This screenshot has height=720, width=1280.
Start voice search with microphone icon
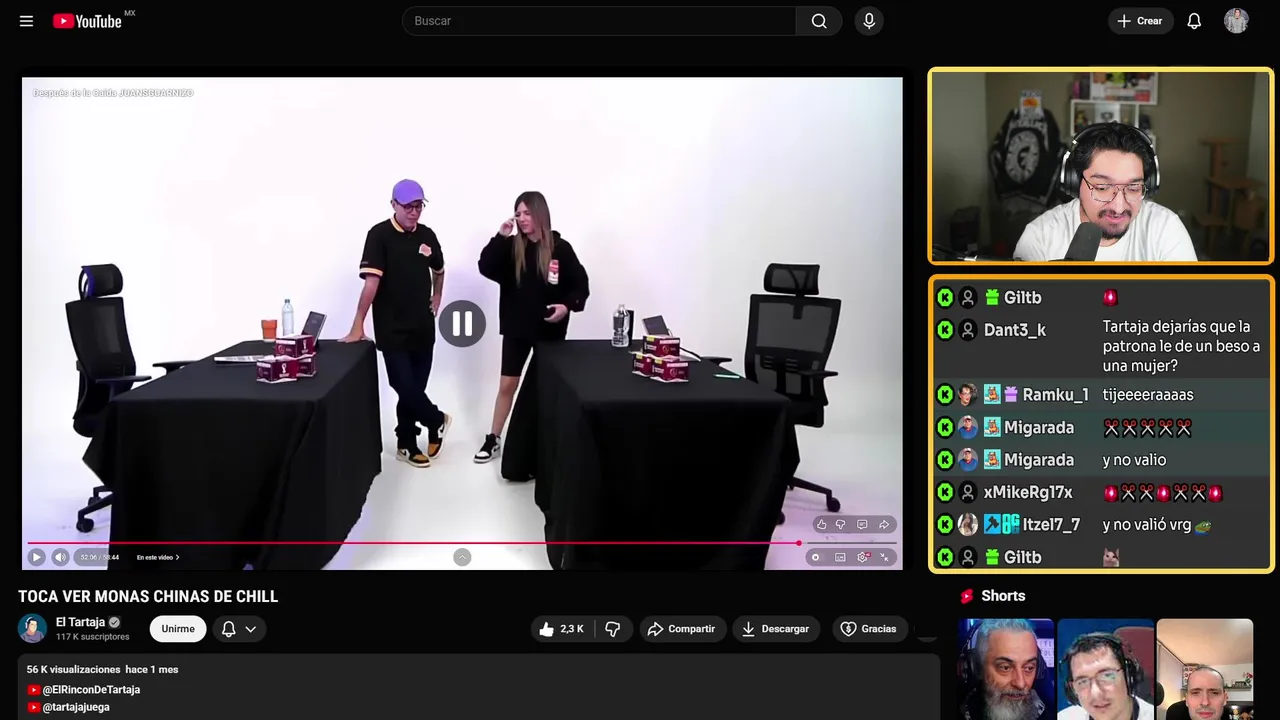[x=868, y=21]
